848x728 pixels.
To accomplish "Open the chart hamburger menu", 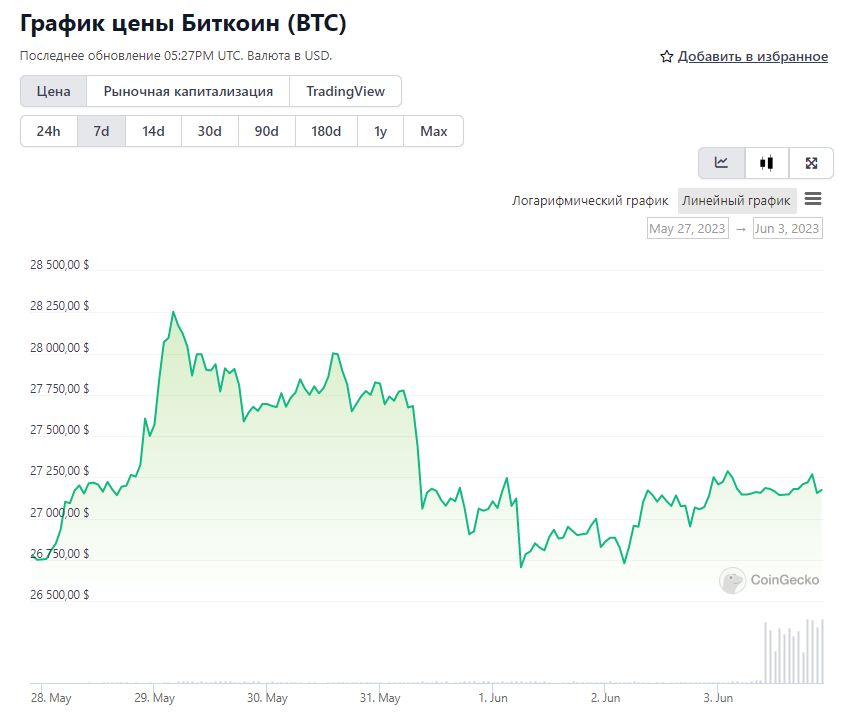I will (x=813, y=199).
